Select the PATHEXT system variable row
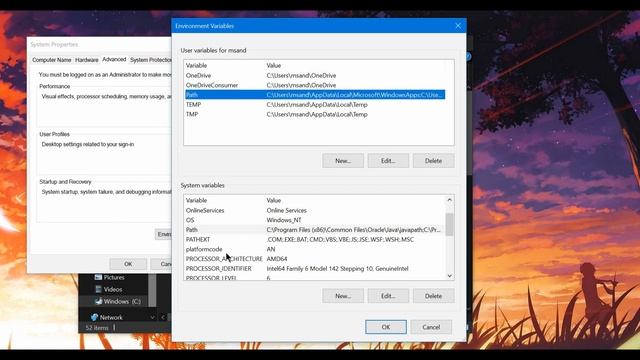 click(315, 240)
